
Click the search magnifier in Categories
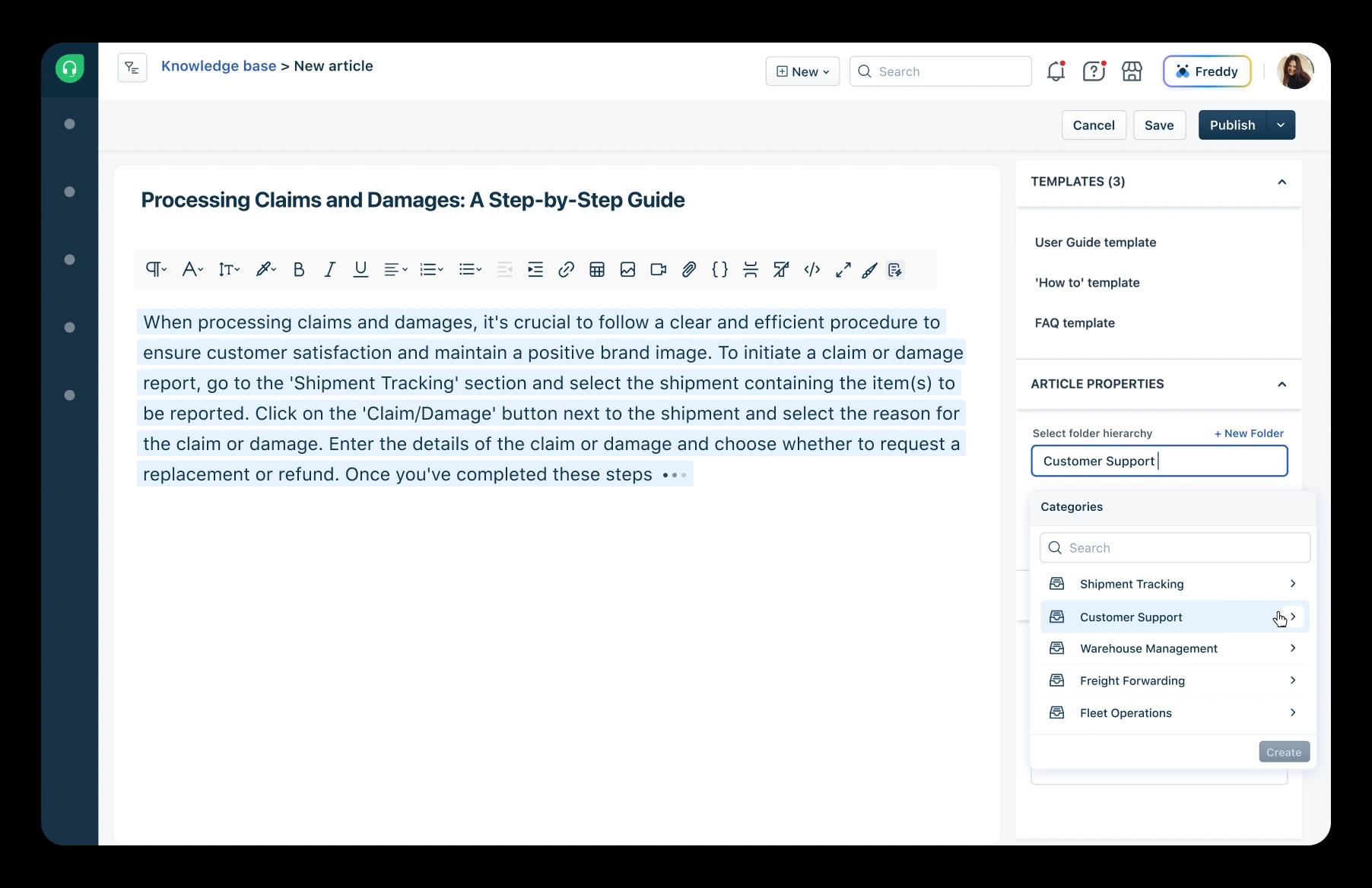(1055, 547)
